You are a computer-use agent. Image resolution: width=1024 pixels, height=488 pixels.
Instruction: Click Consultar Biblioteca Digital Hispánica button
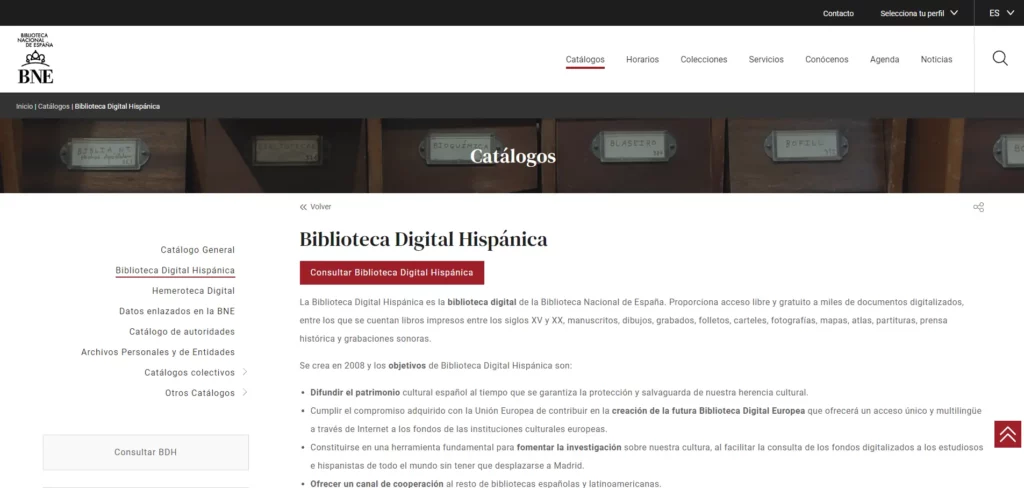point(392,272)
